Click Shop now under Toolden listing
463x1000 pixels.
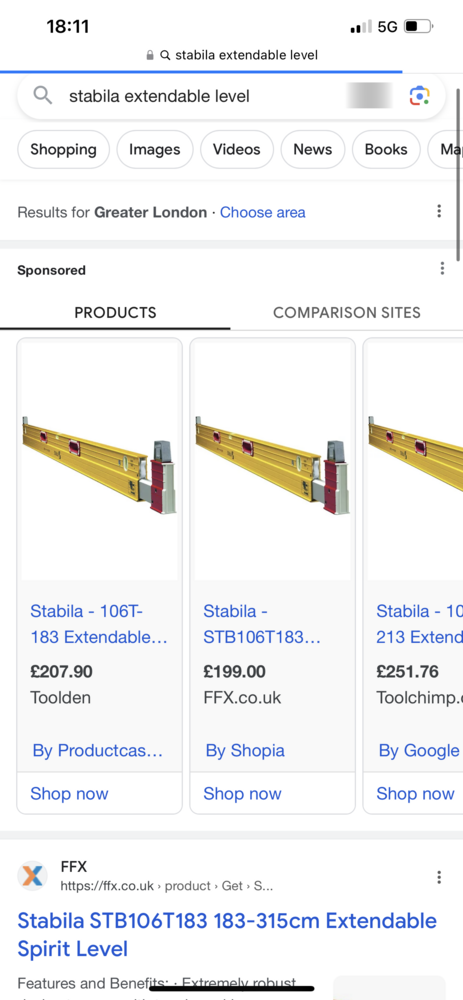[70, 793]
